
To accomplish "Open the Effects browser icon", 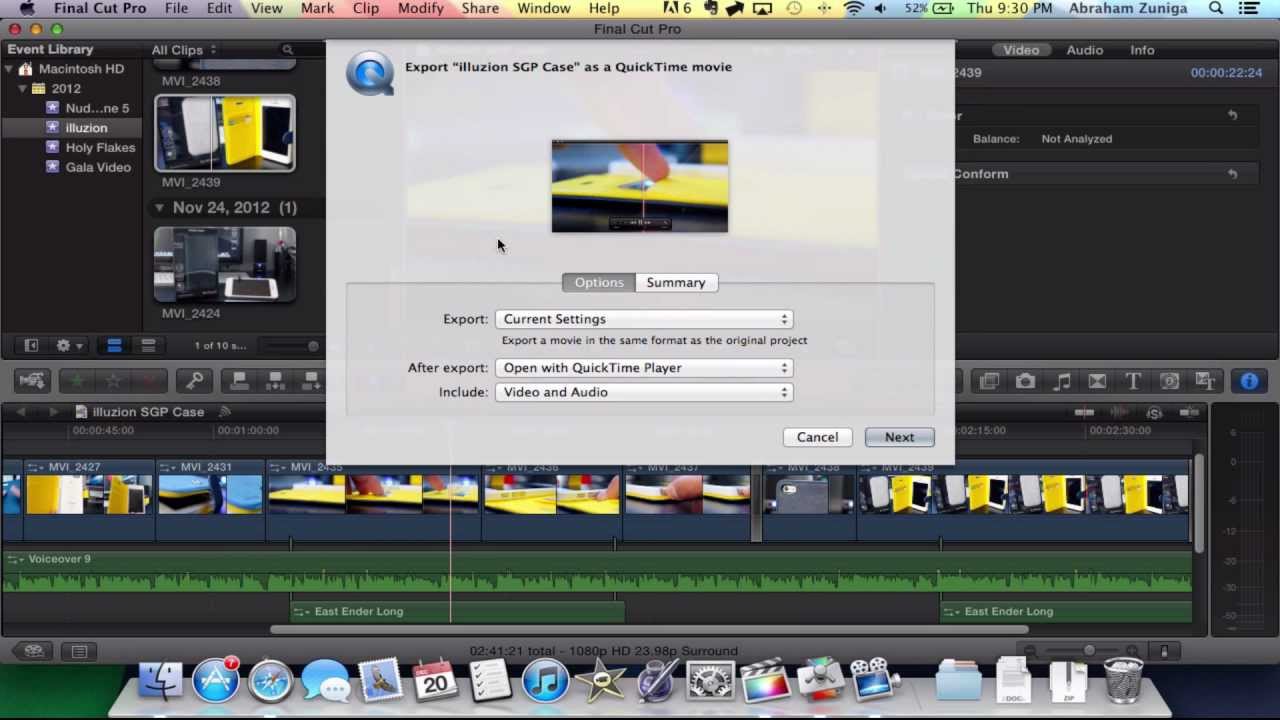I will pyautogui.click(x=989, y=381).
